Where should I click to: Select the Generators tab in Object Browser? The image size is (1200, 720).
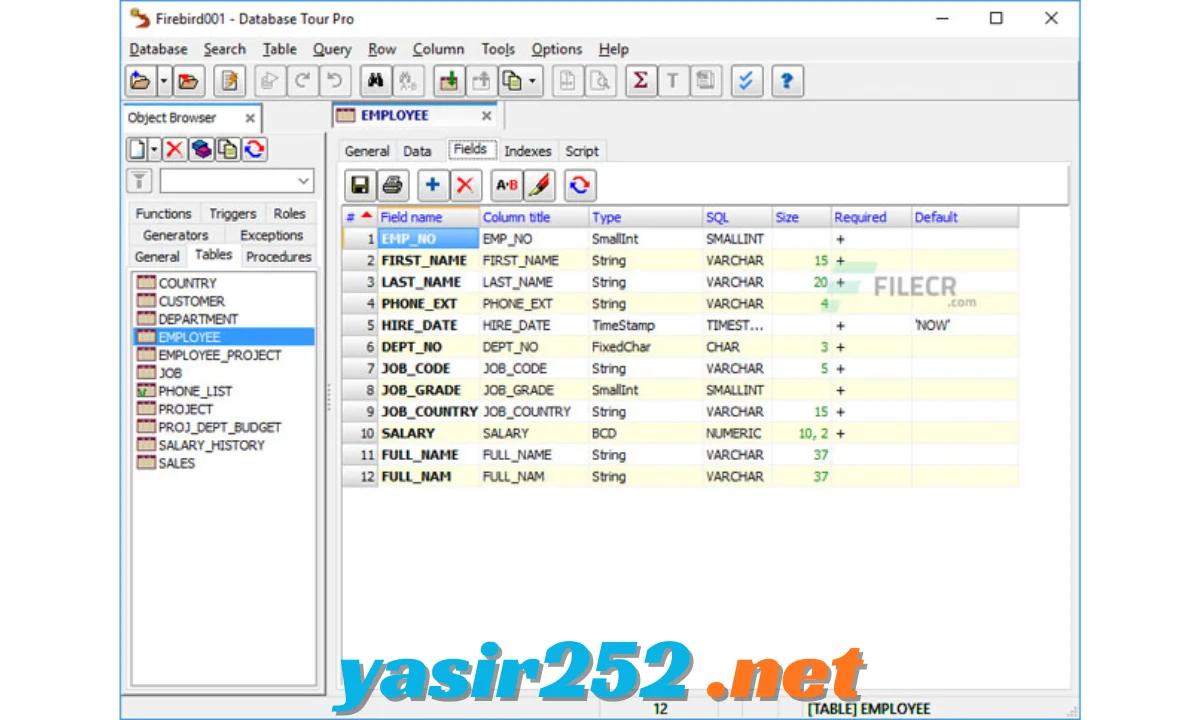tap(176, 235)
